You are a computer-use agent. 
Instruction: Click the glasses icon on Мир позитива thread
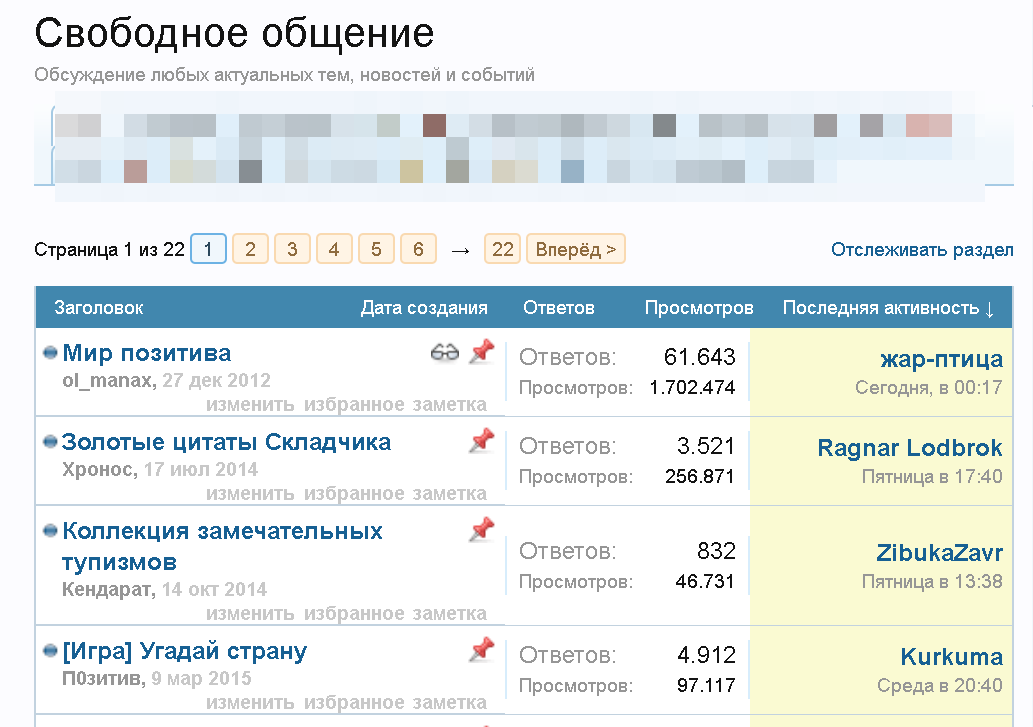[445, 353]
